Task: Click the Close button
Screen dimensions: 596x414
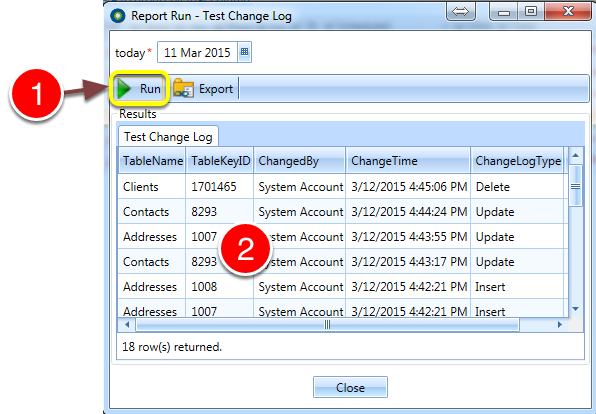Action: click(x=350, y=387)
